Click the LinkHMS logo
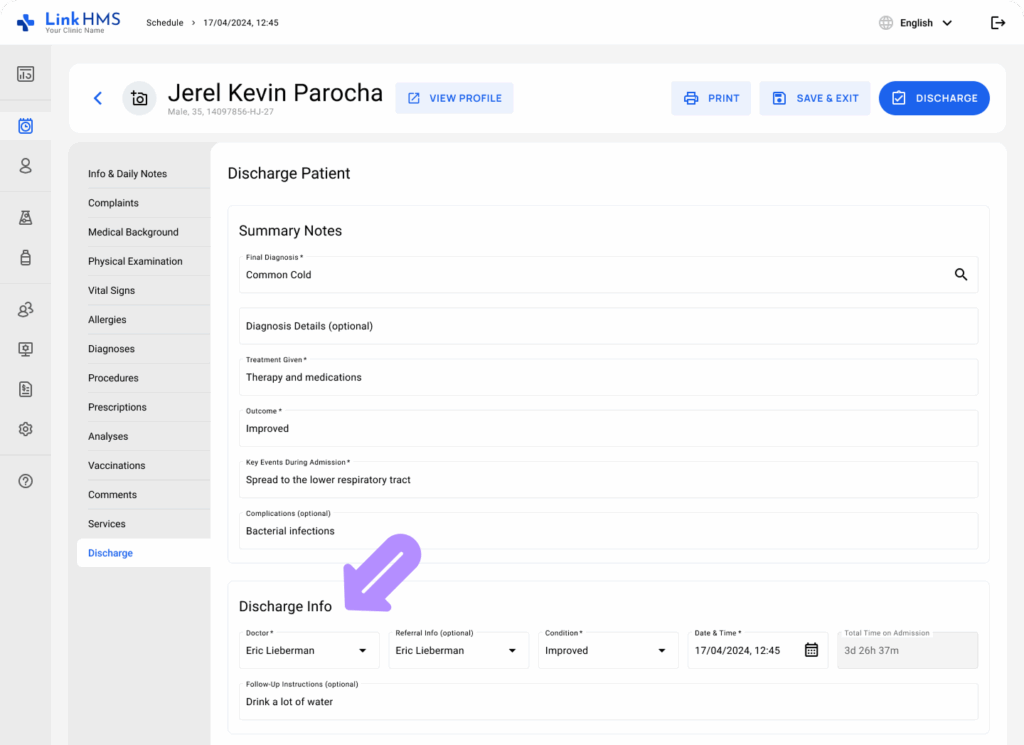This screenshot has width=1024, height=745. 69,22
